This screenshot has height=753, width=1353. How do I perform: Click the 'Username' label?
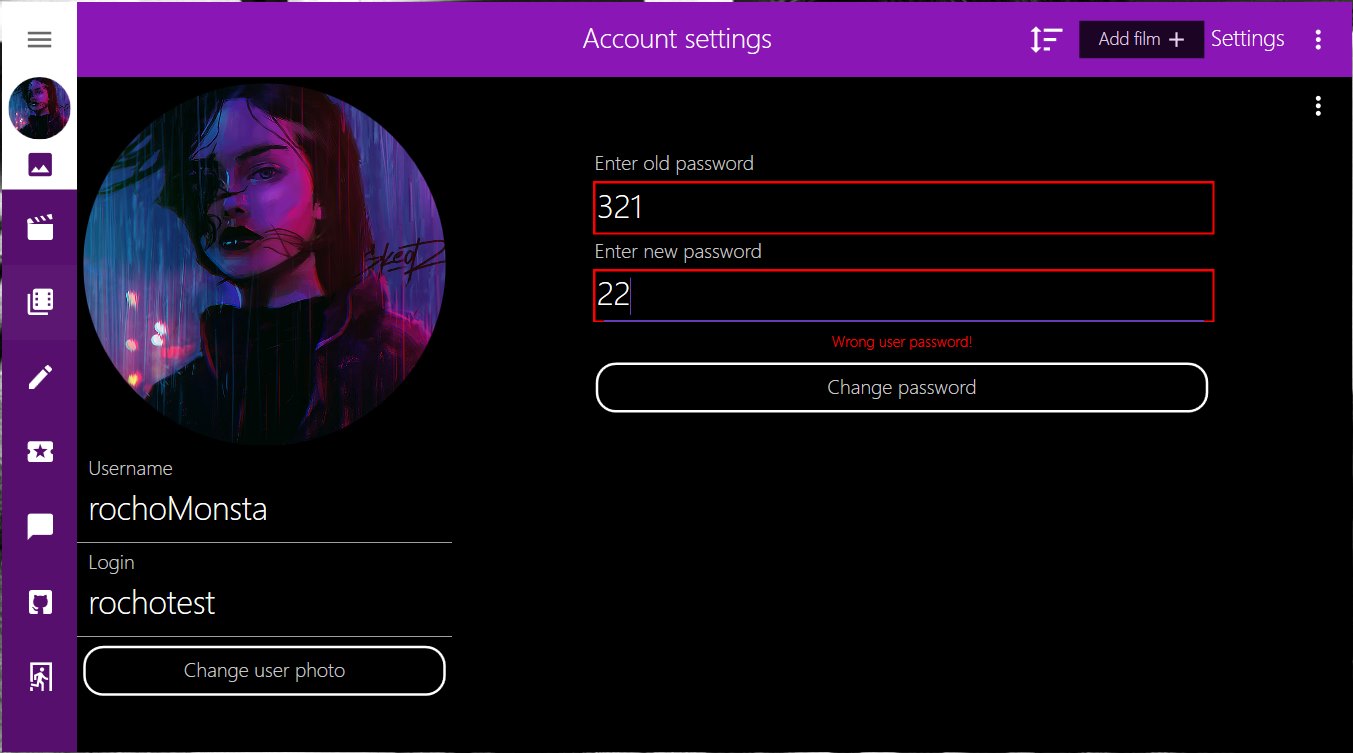[130, 468]
